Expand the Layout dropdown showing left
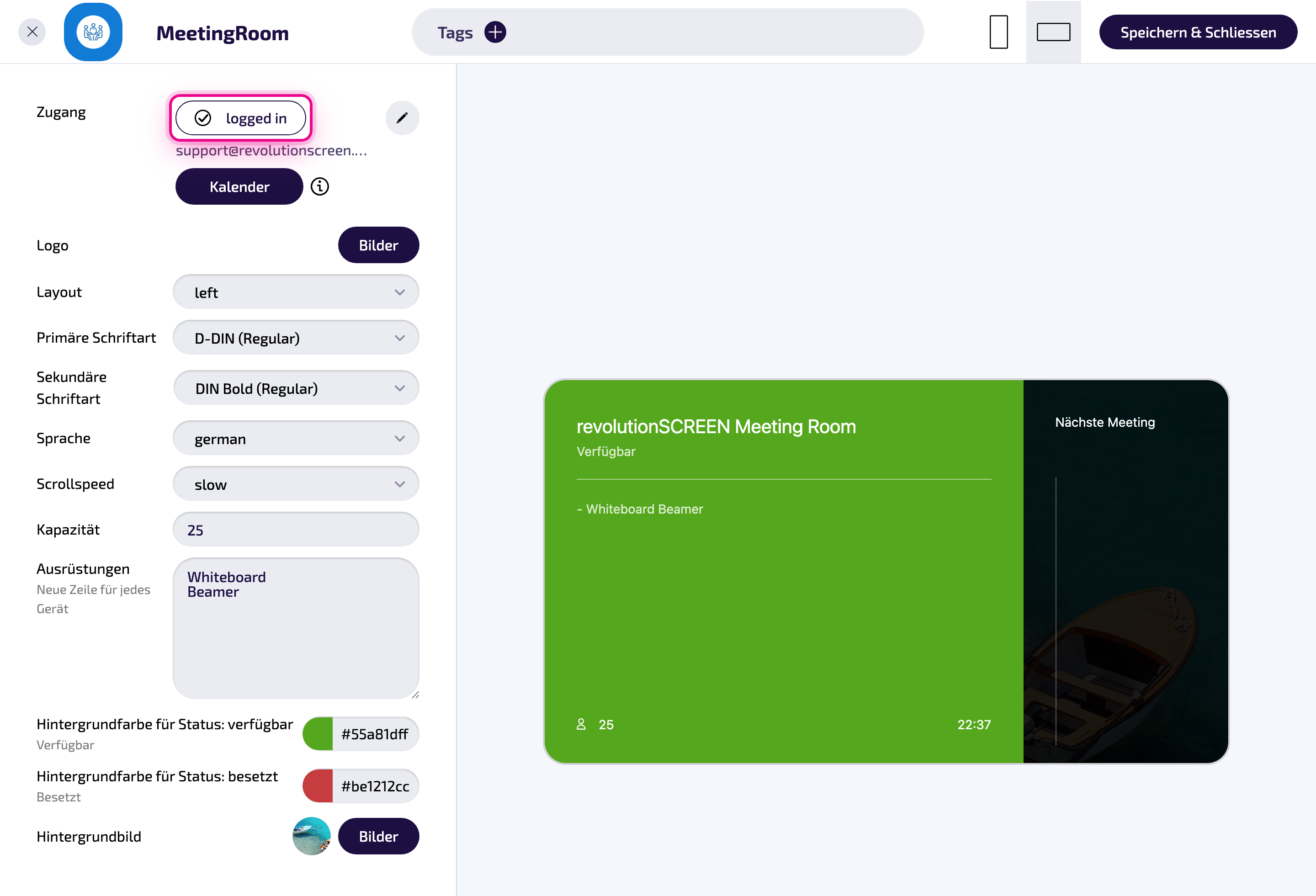1316x896 pixels. (x=296, y=292)
